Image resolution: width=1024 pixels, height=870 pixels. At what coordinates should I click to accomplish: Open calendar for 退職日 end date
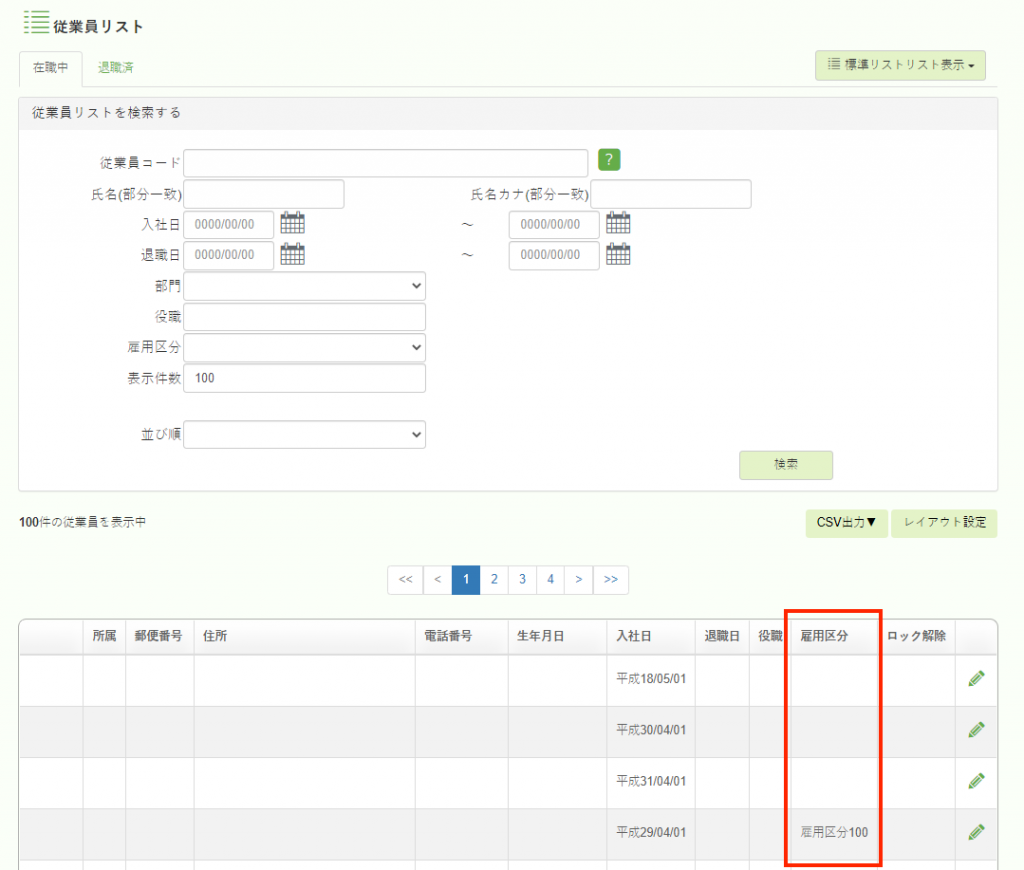point(618,254)
